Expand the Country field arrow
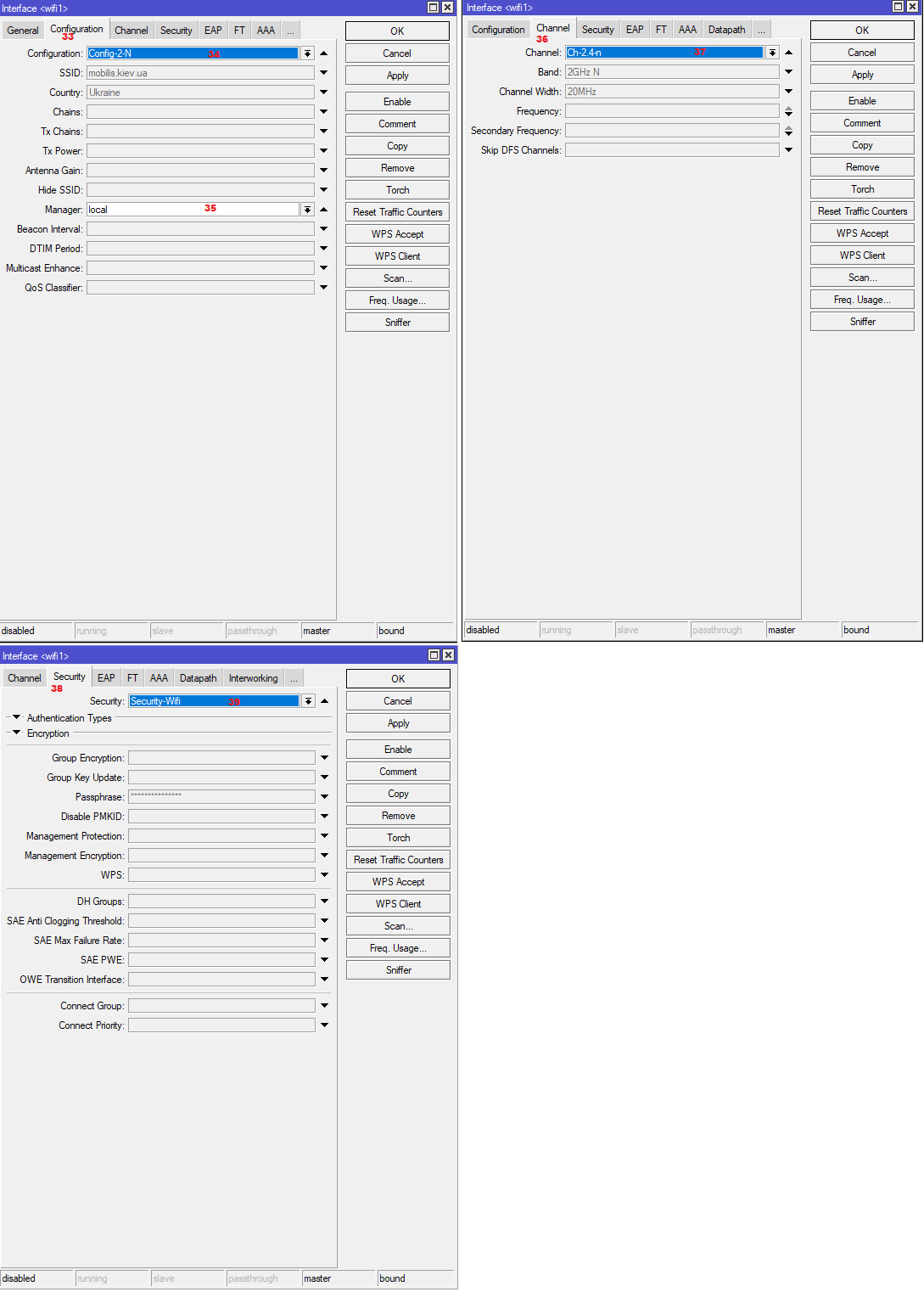Screen dimensions: 924x1292 click(323, 93)
